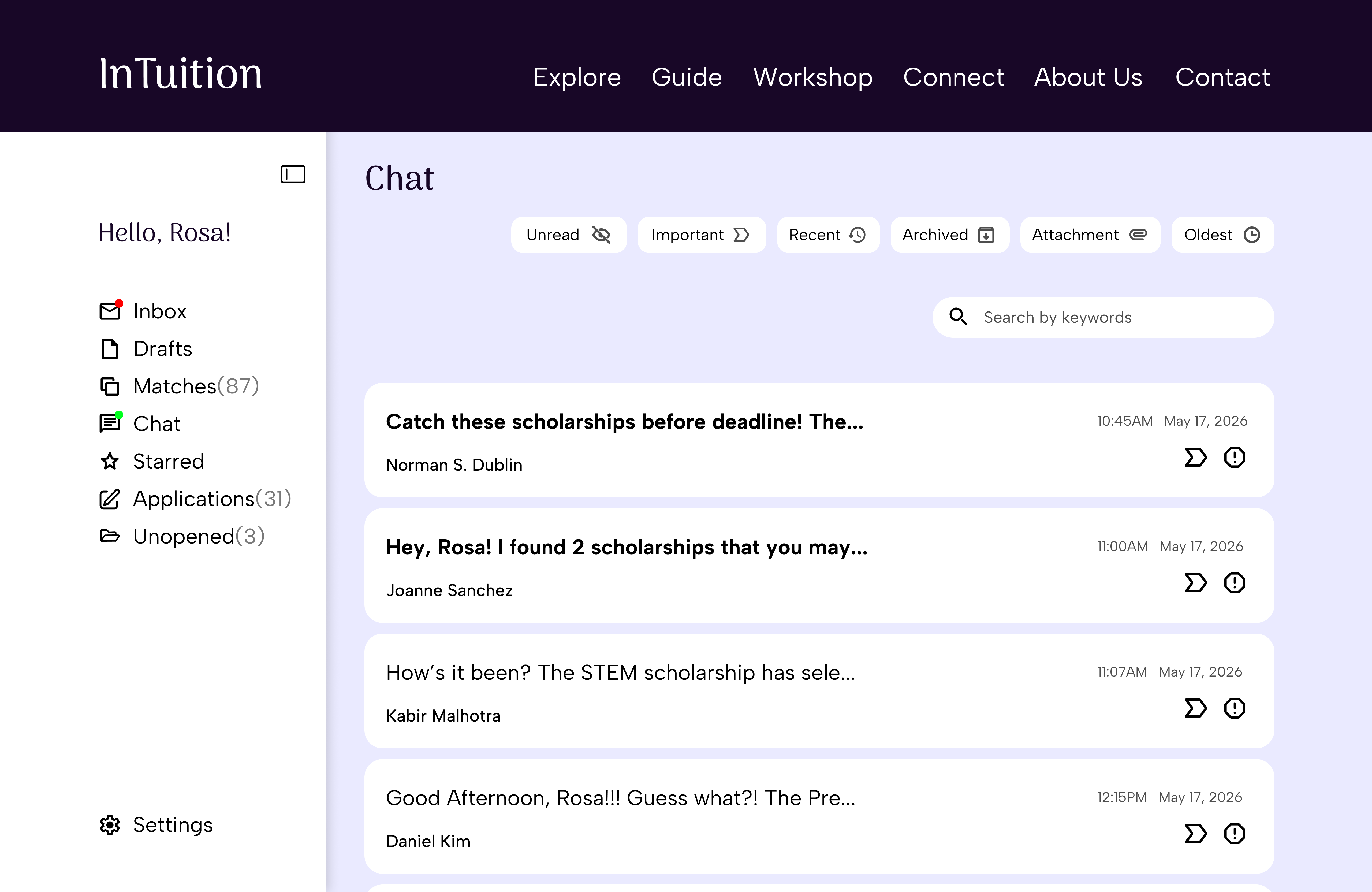Open the Explore menu
Viewport: 1372px width, 892px height.
pyautogui.click(x=577, y=77)
